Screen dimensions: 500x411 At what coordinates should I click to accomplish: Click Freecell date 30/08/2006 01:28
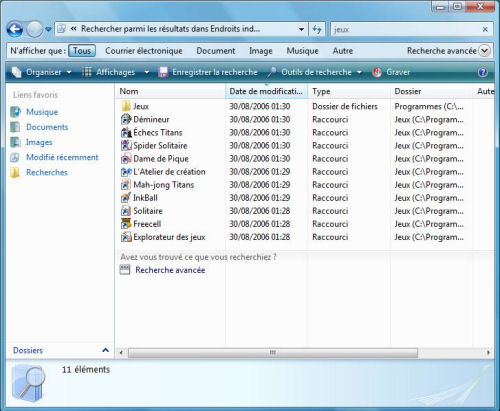point(260,224)
